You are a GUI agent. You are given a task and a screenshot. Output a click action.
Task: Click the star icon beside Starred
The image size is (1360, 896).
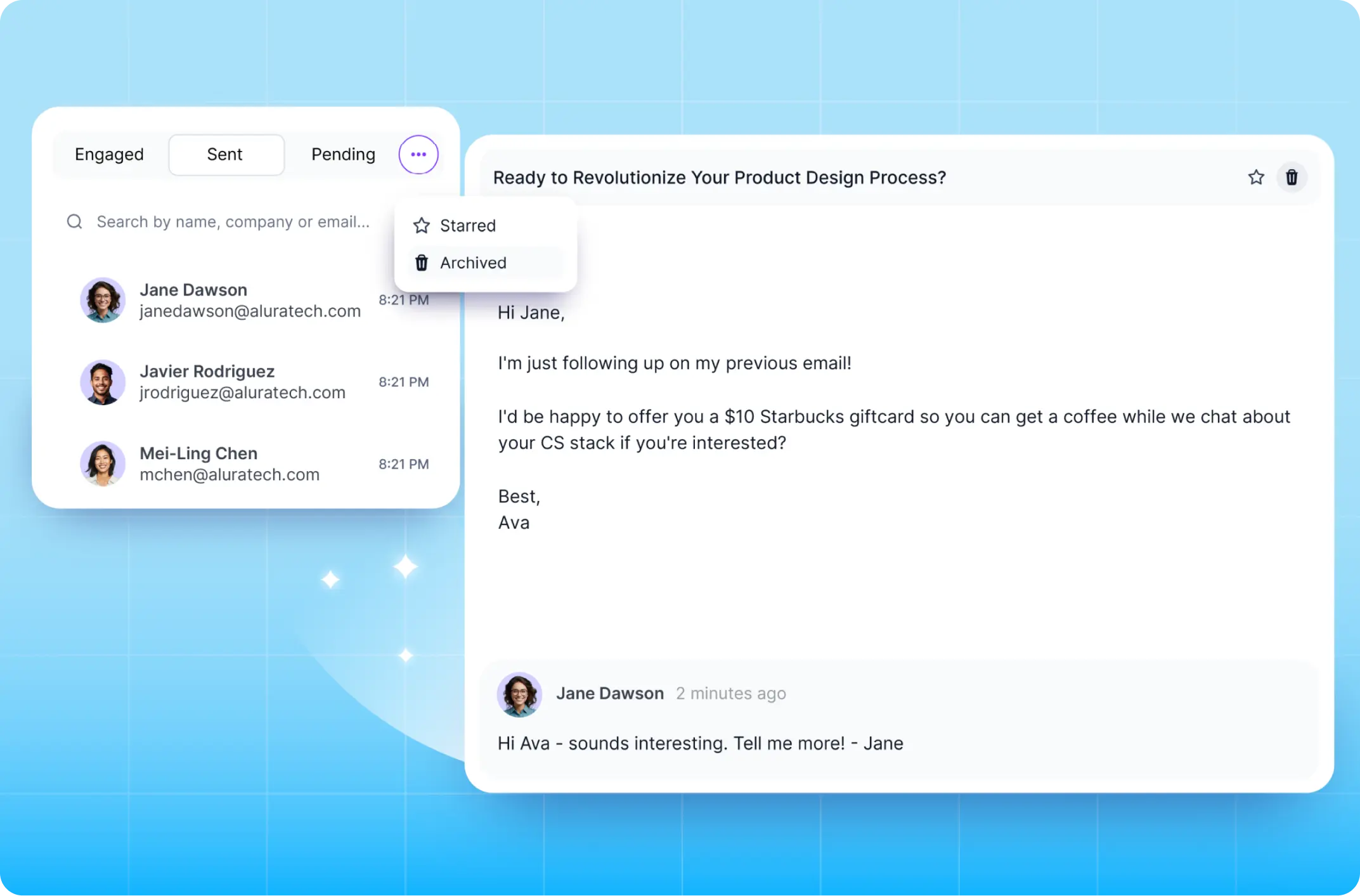[422, 226]
